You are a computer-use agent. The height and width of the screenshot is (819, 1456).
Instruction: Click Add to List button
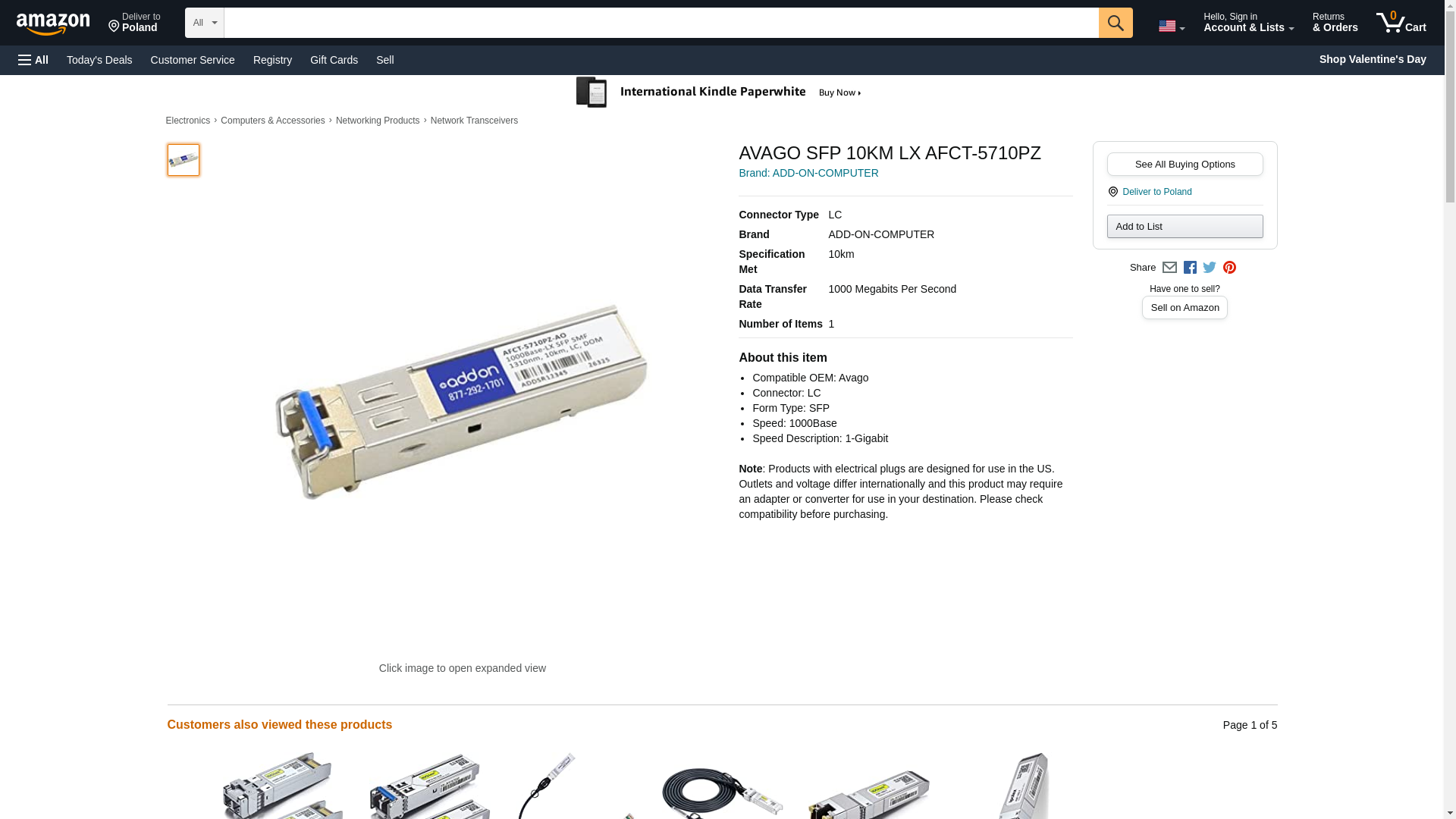[1185, 227]
